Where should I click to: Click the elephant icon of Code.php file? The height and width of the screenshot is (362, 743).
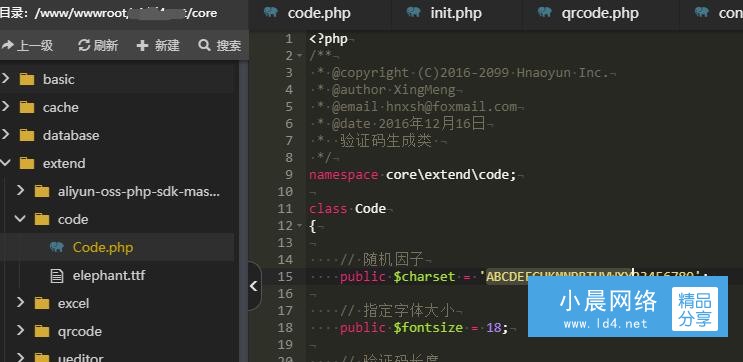click(57, 247)
